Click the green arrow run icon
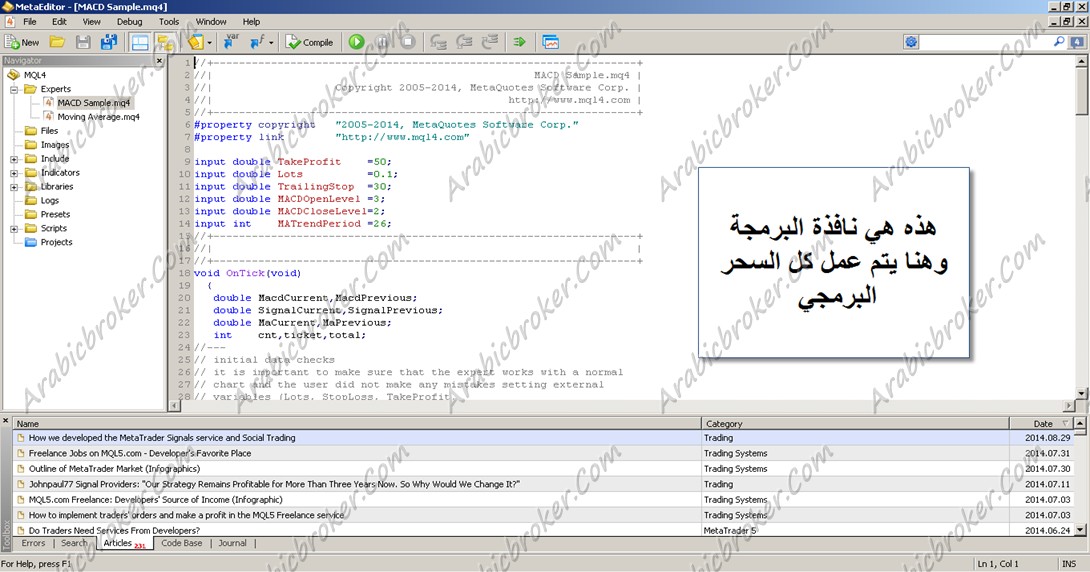The image size is (1090, 572). (x=519, y=42)
